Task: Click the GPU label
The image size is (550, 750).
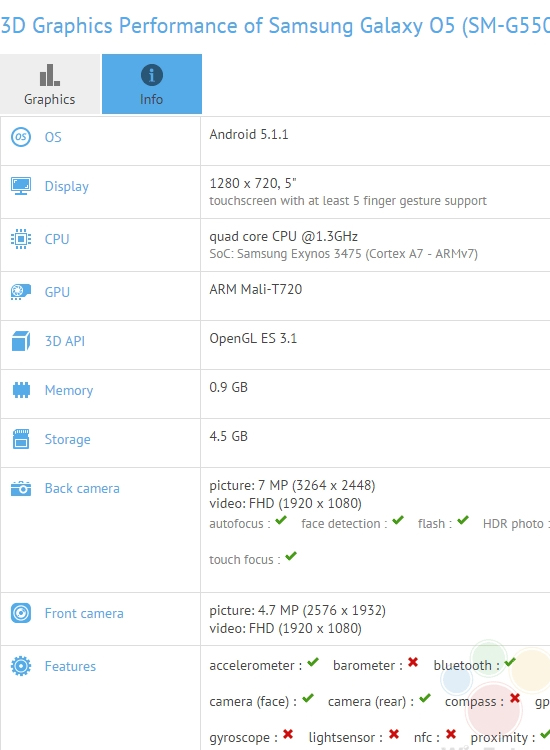Action: click(x=57, y=292)
